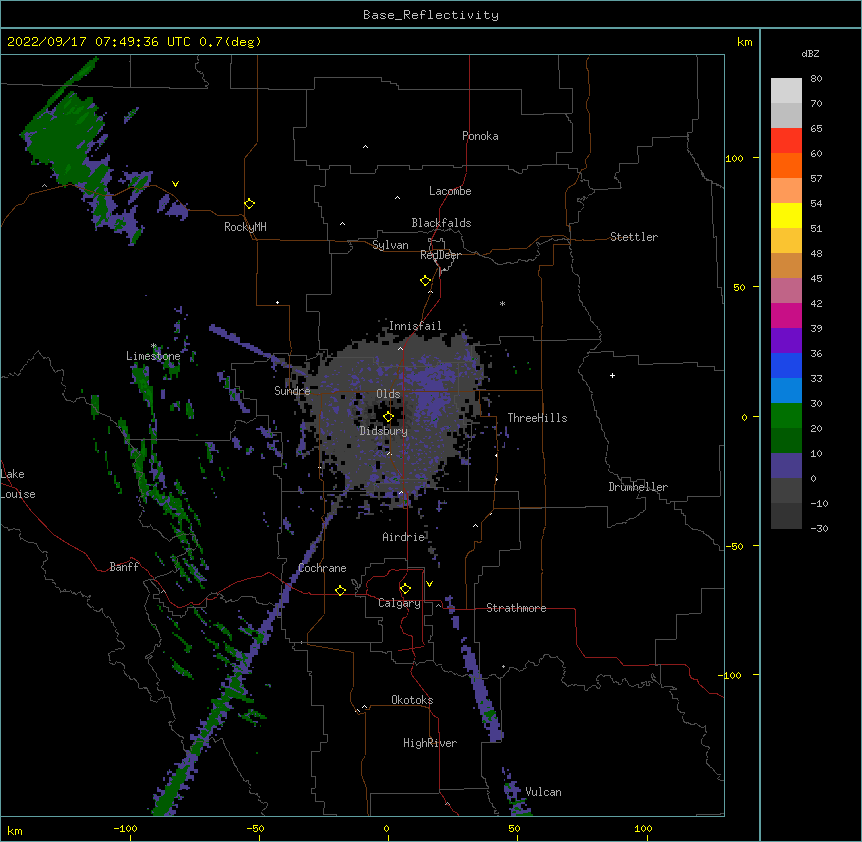Click the yellow V marker northeast of Calgary
Screen dimensions: 862x842
[429, 584]
